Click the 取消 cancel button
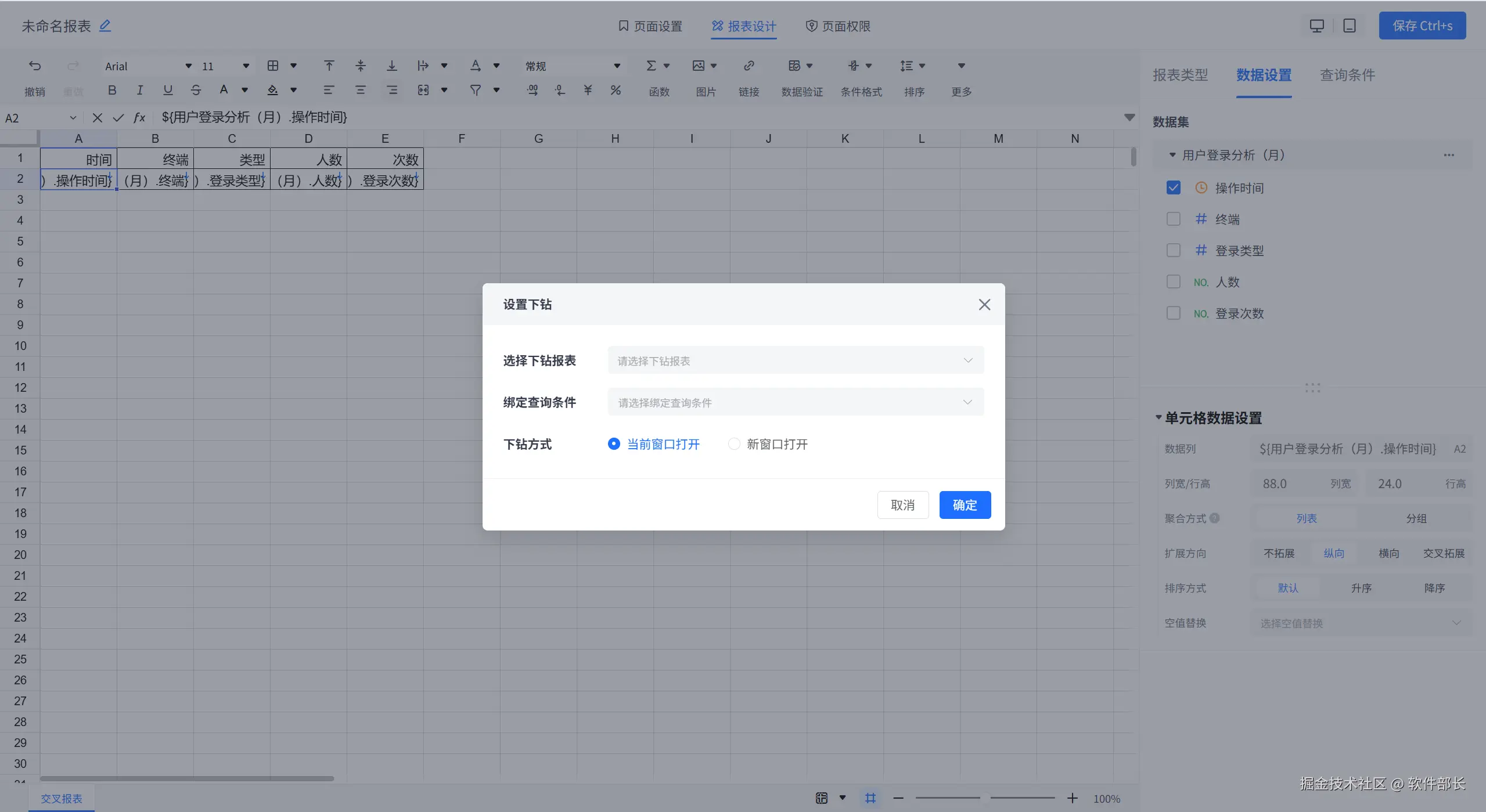Viewport: 1486px width, 812px height. tap(902, 505)
